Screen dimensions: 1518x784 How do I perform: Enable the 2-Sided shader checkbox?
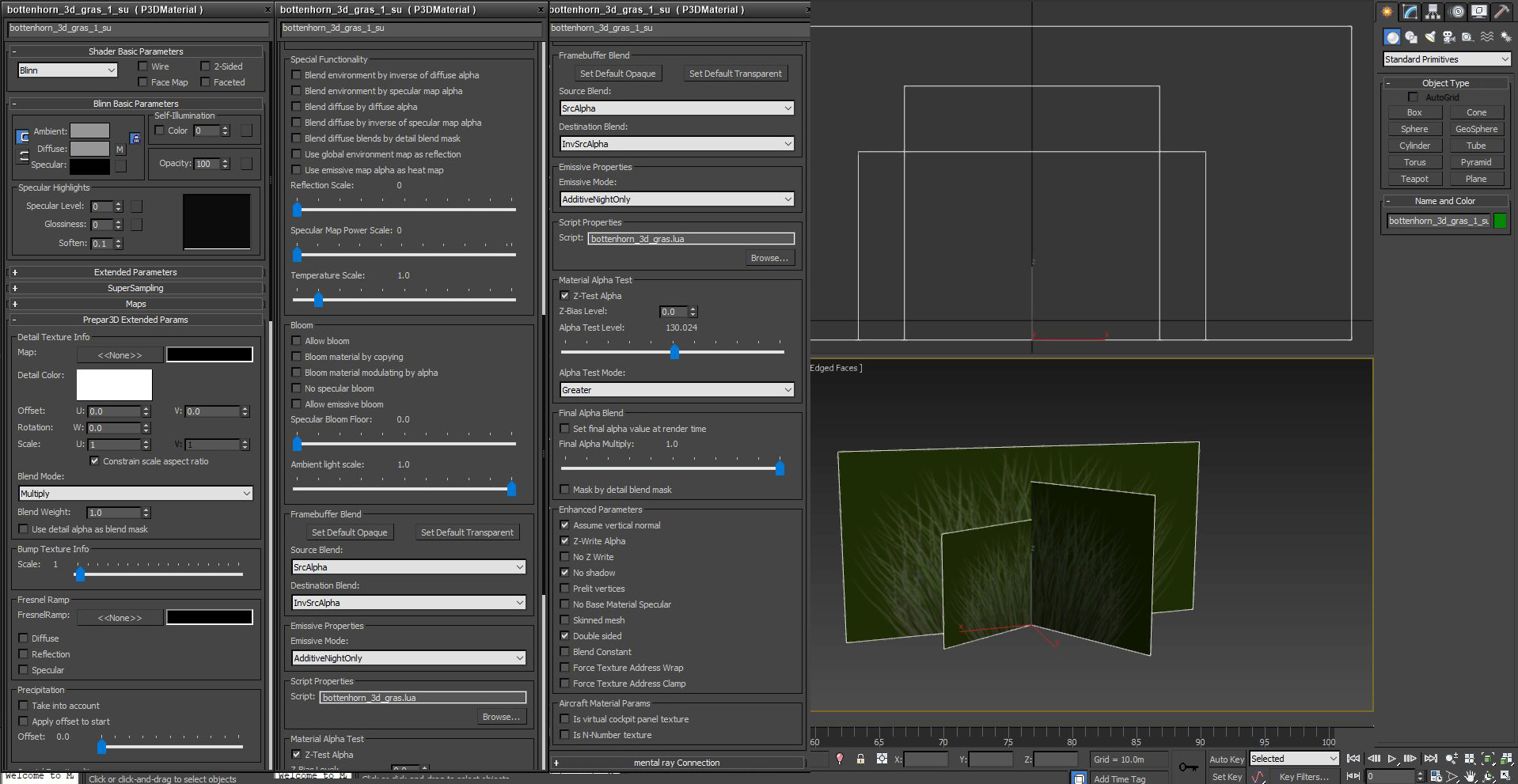coord(206,66)
